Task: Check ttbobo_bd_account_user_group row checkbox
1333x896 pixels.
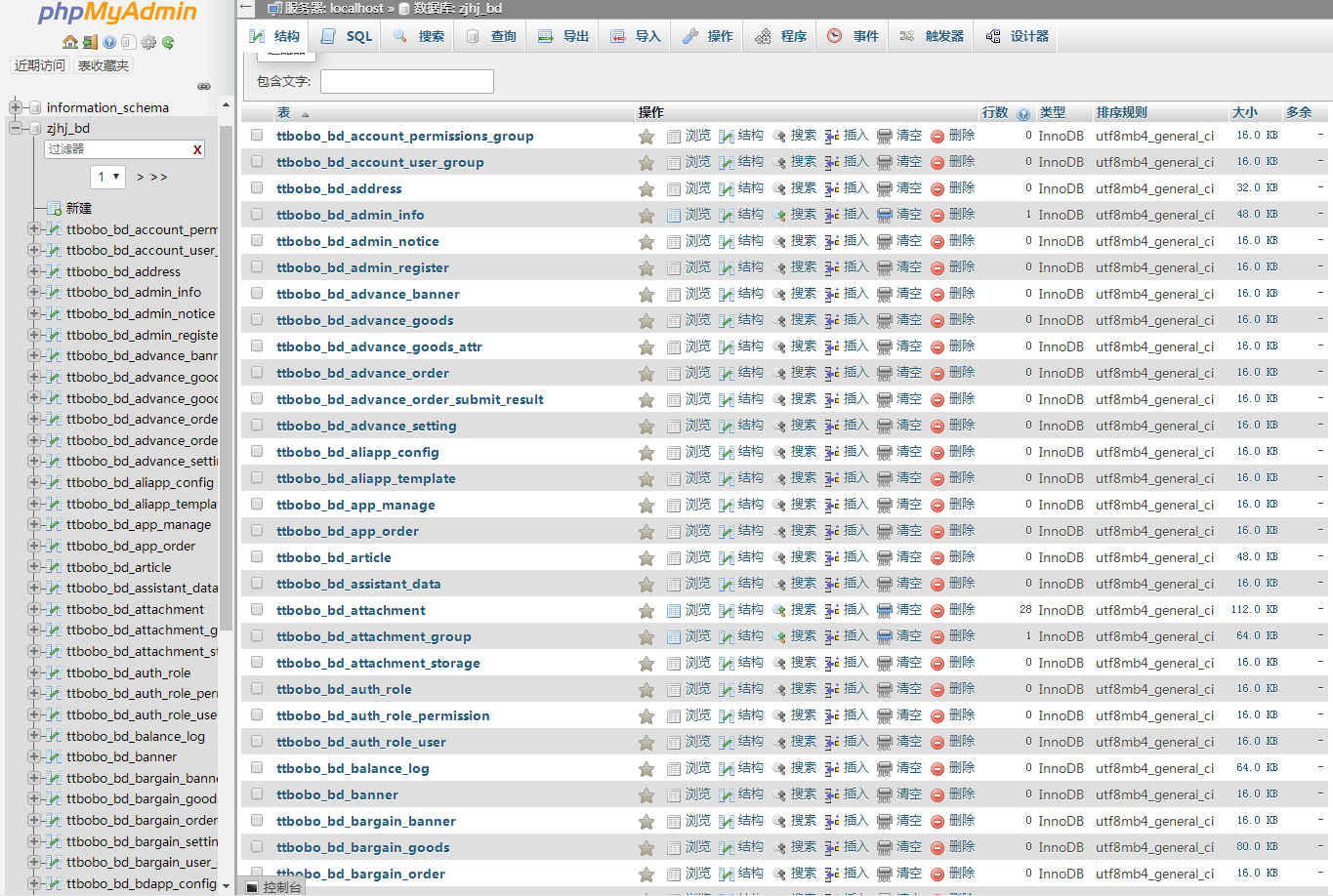Action: [x=257, y=161]
